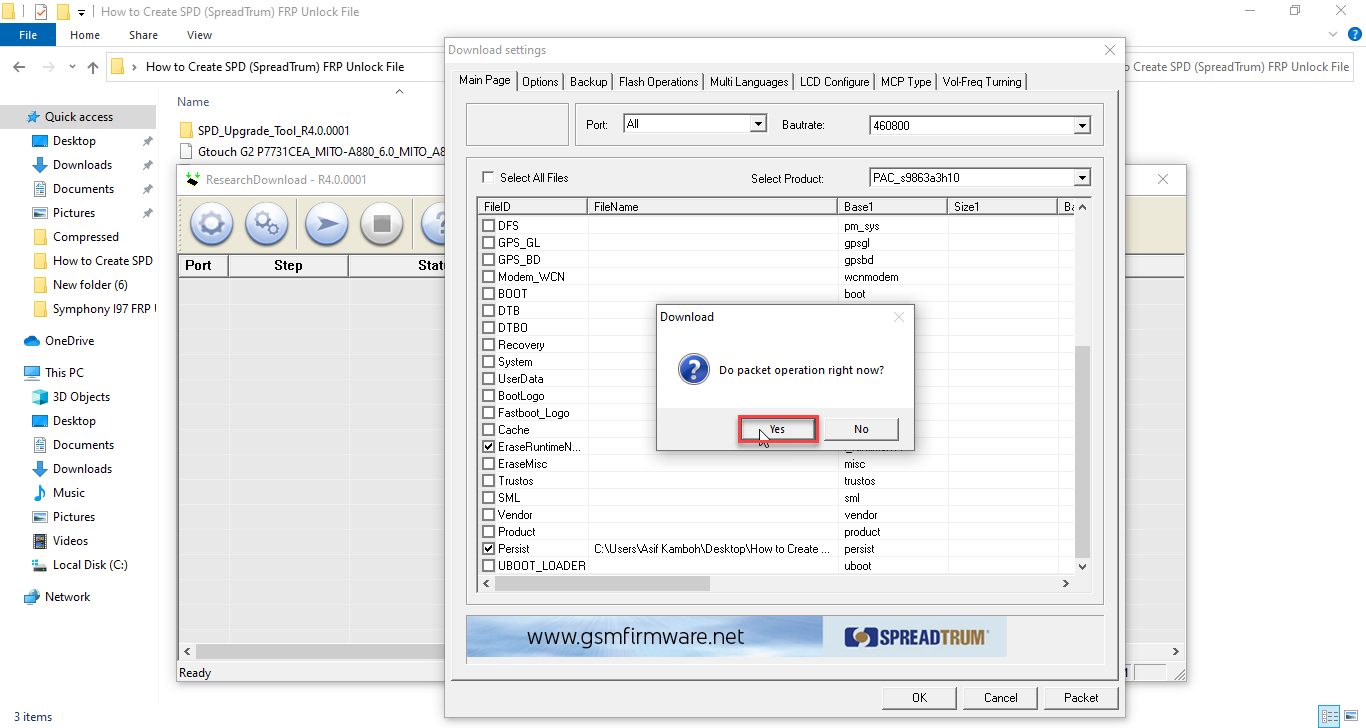Click the Up one level arrow in Explorer

point(93,67)
